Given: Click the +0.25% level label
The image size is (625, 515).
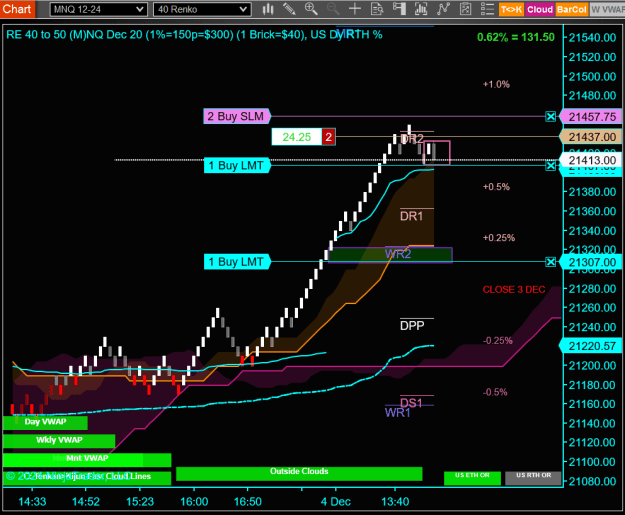Looking at the screenshot, I should point(499,238).
